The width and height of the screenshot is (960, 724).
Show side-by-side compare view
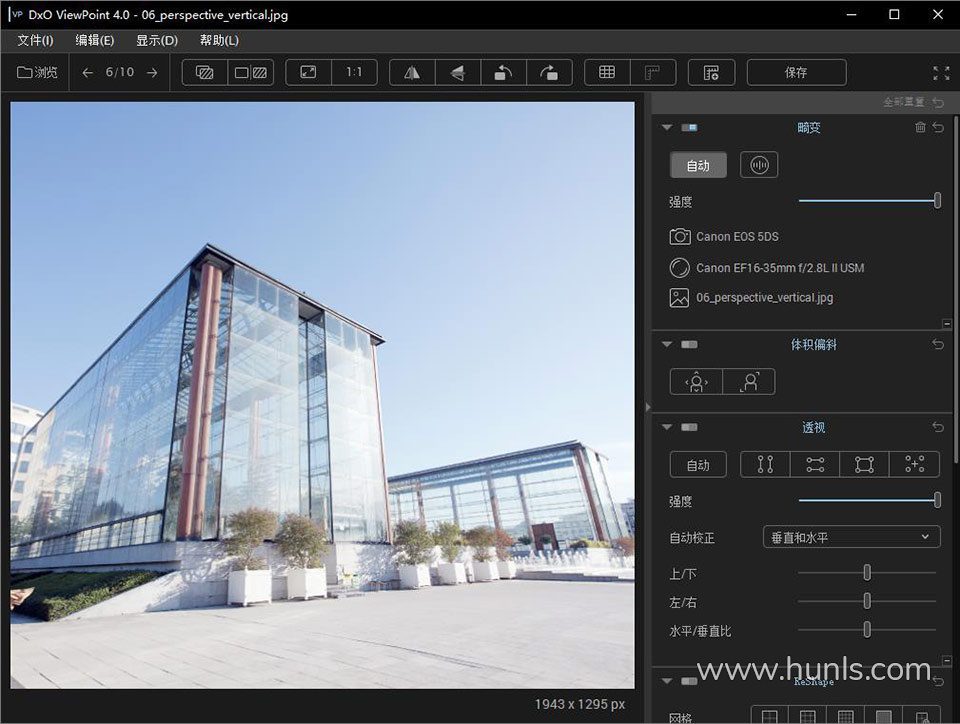[251, 72]
